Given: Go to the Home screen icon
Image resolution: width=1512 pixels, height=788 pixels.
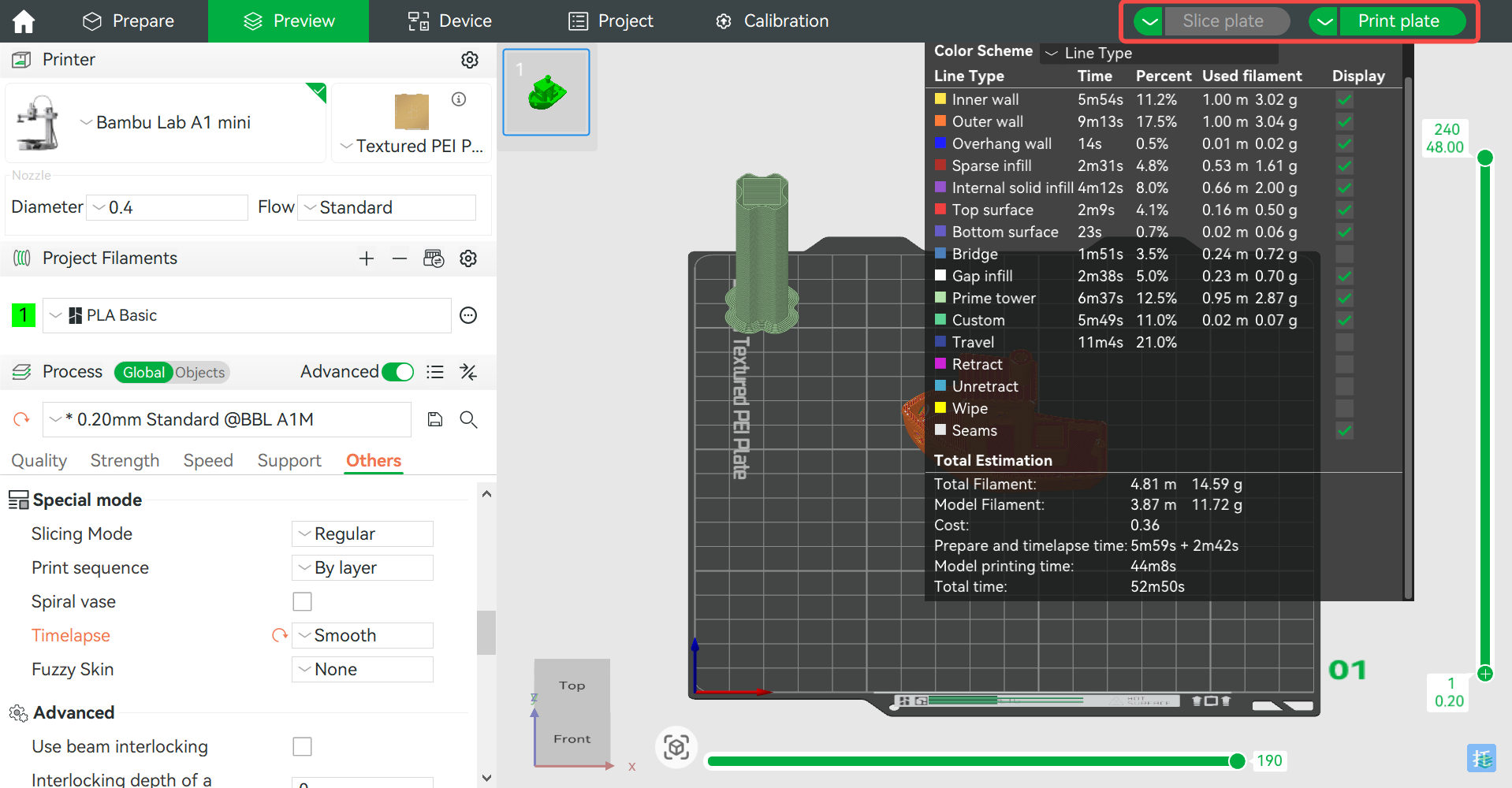Looking at the screenshot, I should tap(24, 21).
